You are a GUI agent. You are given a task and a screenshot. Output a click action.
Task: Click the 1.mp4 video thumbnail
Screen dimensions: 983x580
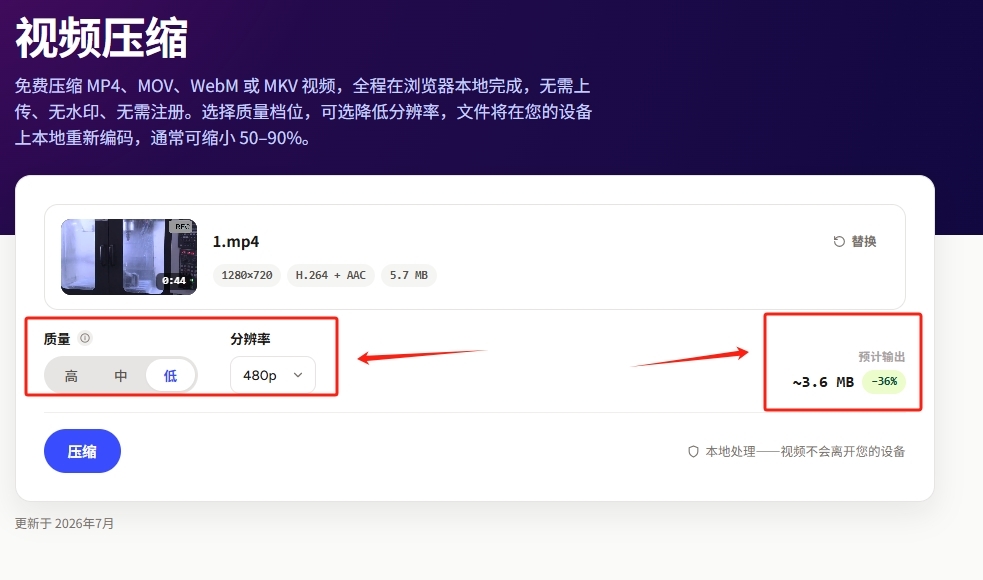(129, 256)
